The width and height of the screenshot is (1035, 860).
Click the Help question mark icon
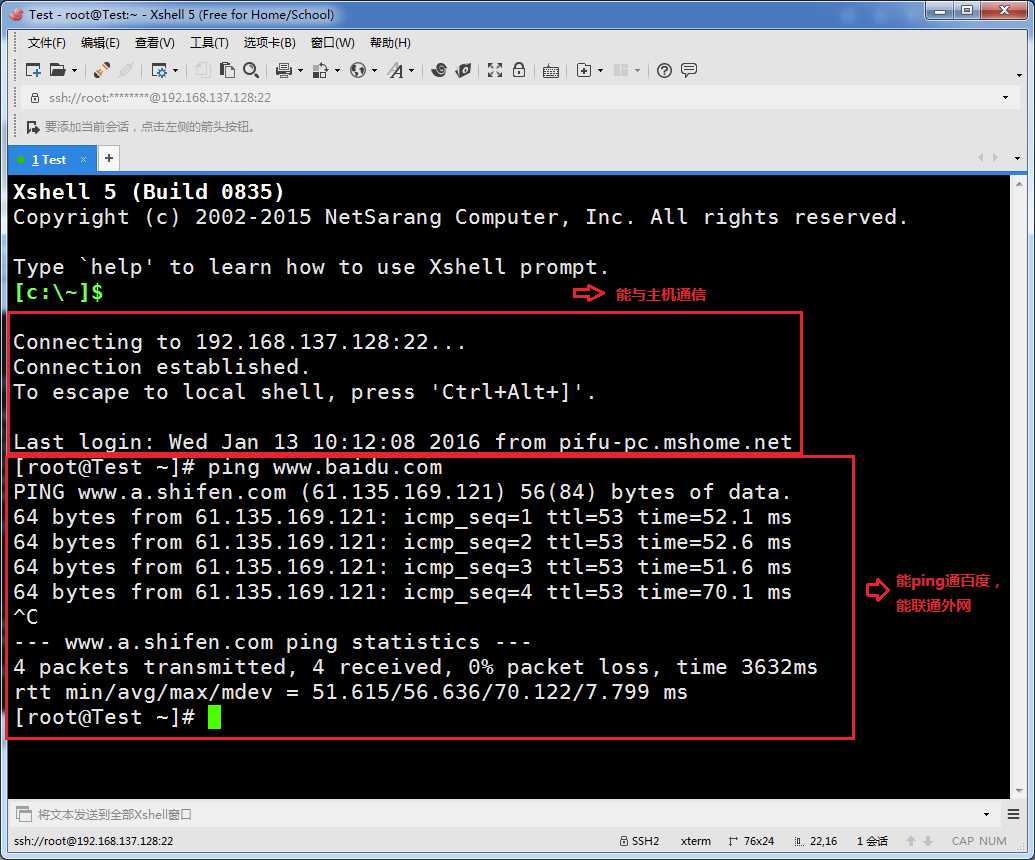click(665, 70)
